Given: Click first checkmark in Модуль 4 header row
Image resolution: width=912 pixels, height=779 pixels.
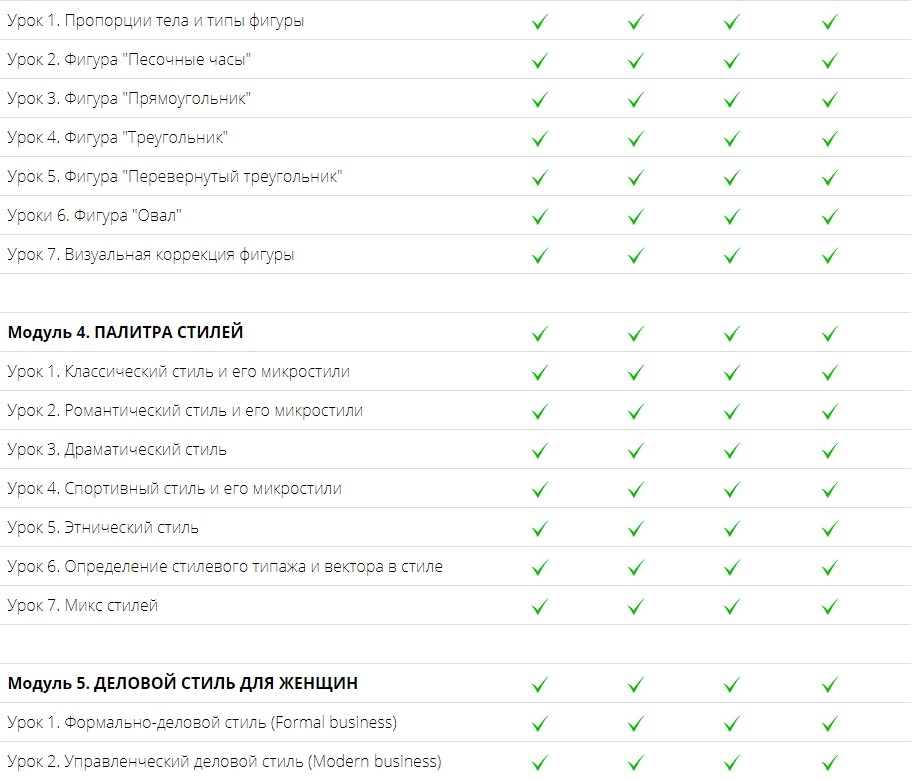Looking at the screenshot, I should tap(540, 334).
